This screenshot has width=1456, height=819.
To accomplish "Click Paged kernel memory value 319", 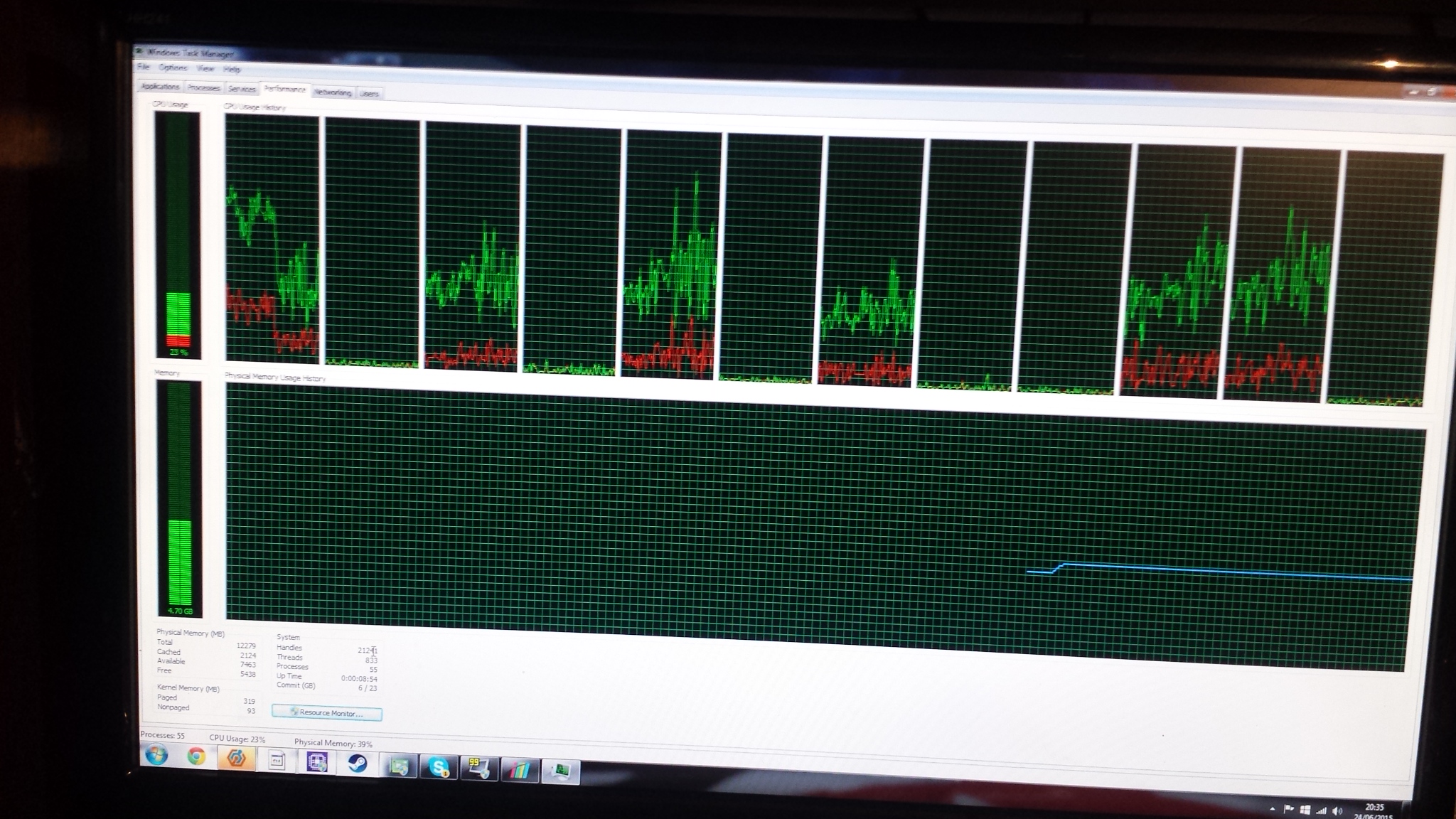I will pyautogui.click(x=249, y=701).
